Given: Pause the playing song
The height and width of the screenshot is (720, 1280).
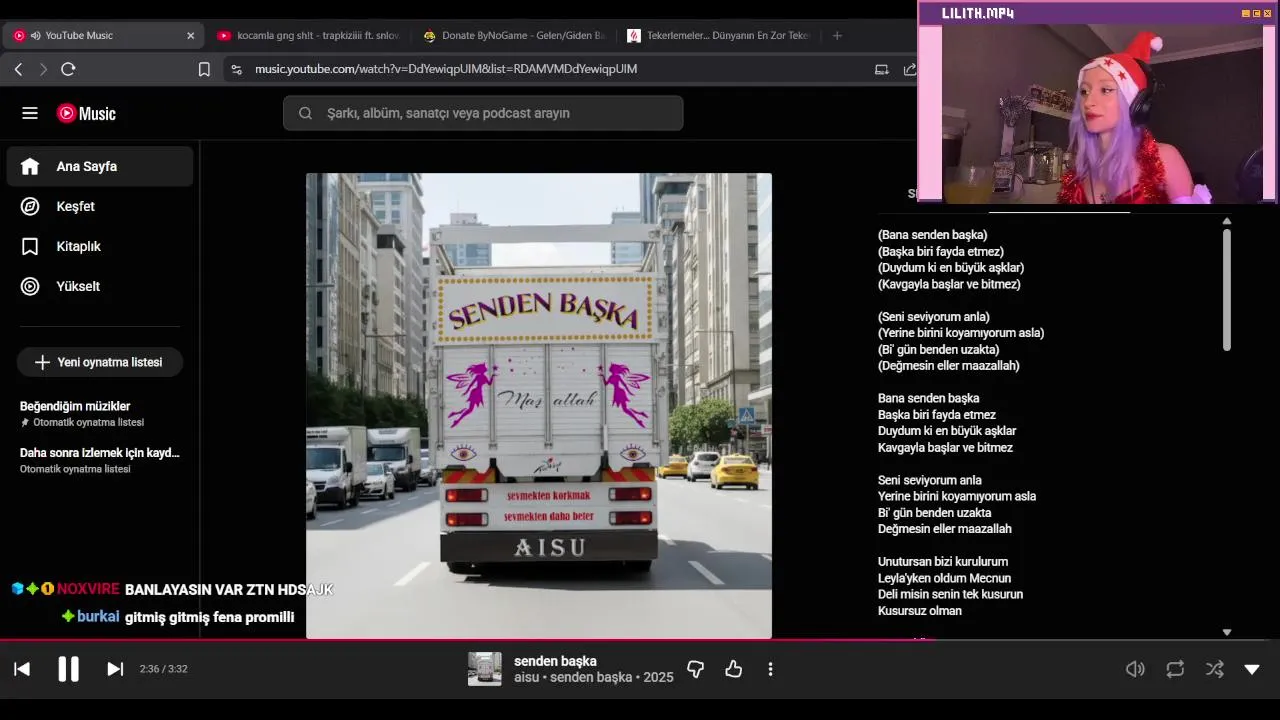Looking at the screenshot, I should pyautogui.click(x=68, y=669).
